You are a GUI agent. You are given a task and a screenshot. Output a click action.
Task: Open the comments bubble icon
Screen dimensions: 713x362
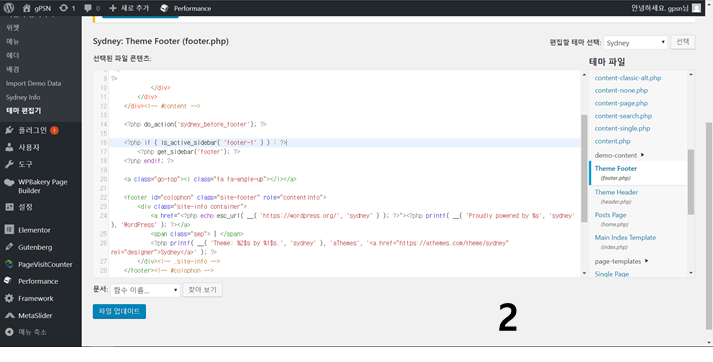[92, 8]
